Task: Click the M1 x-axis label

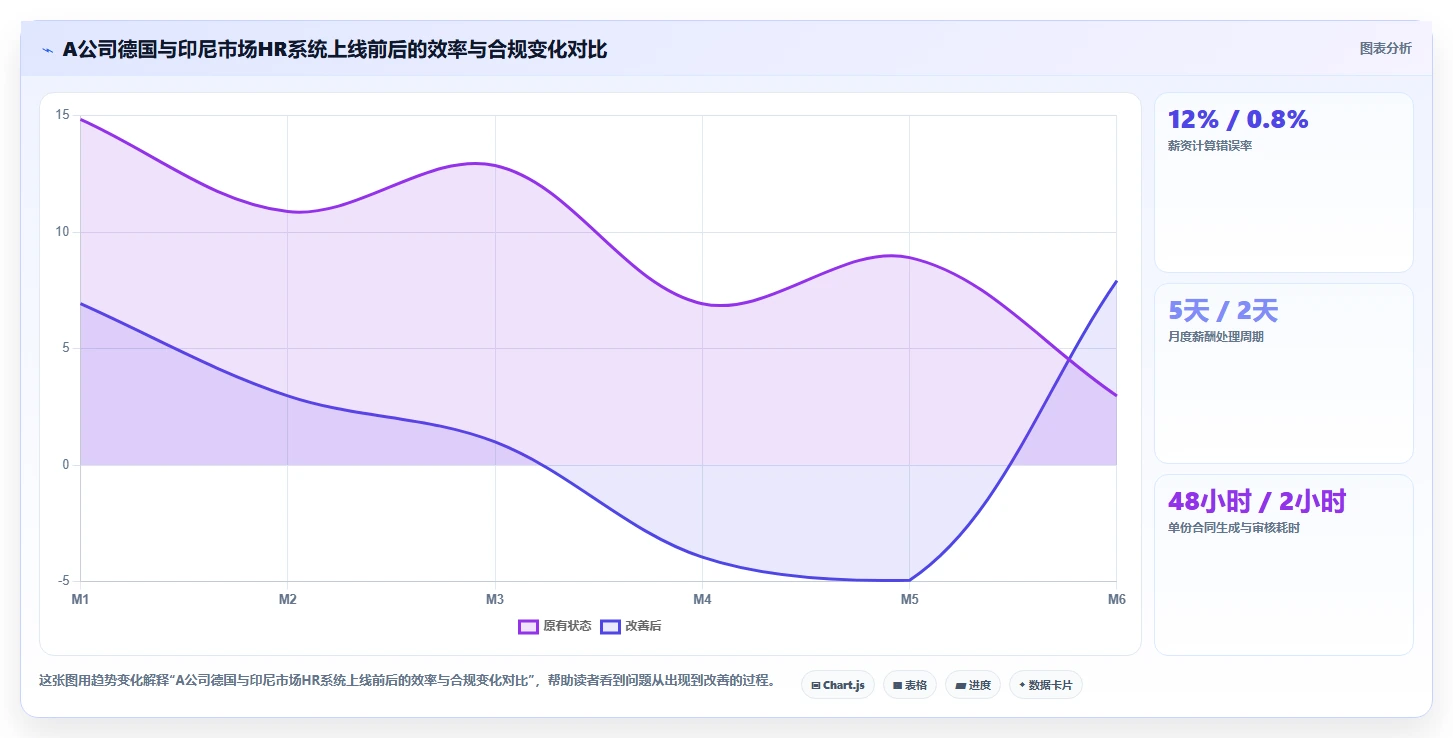Action: pos(80,600)
